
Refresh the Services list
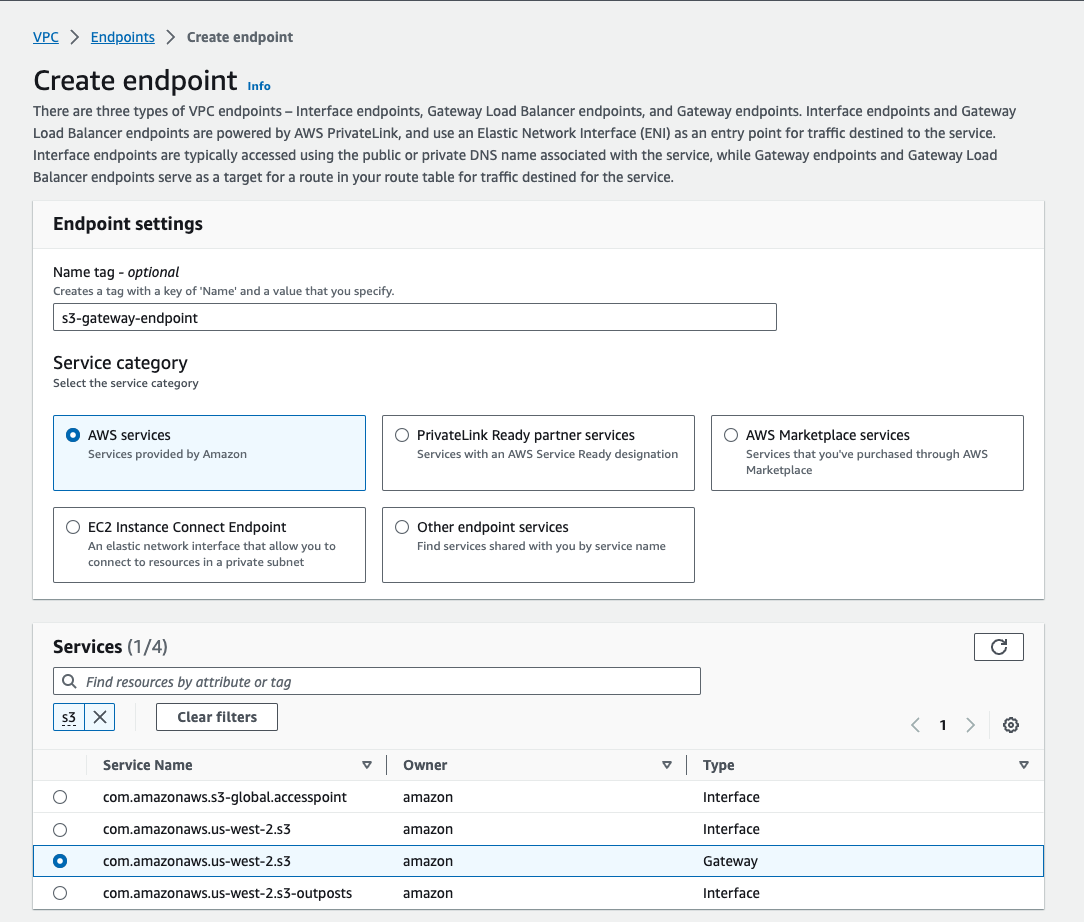coord(998,647)
